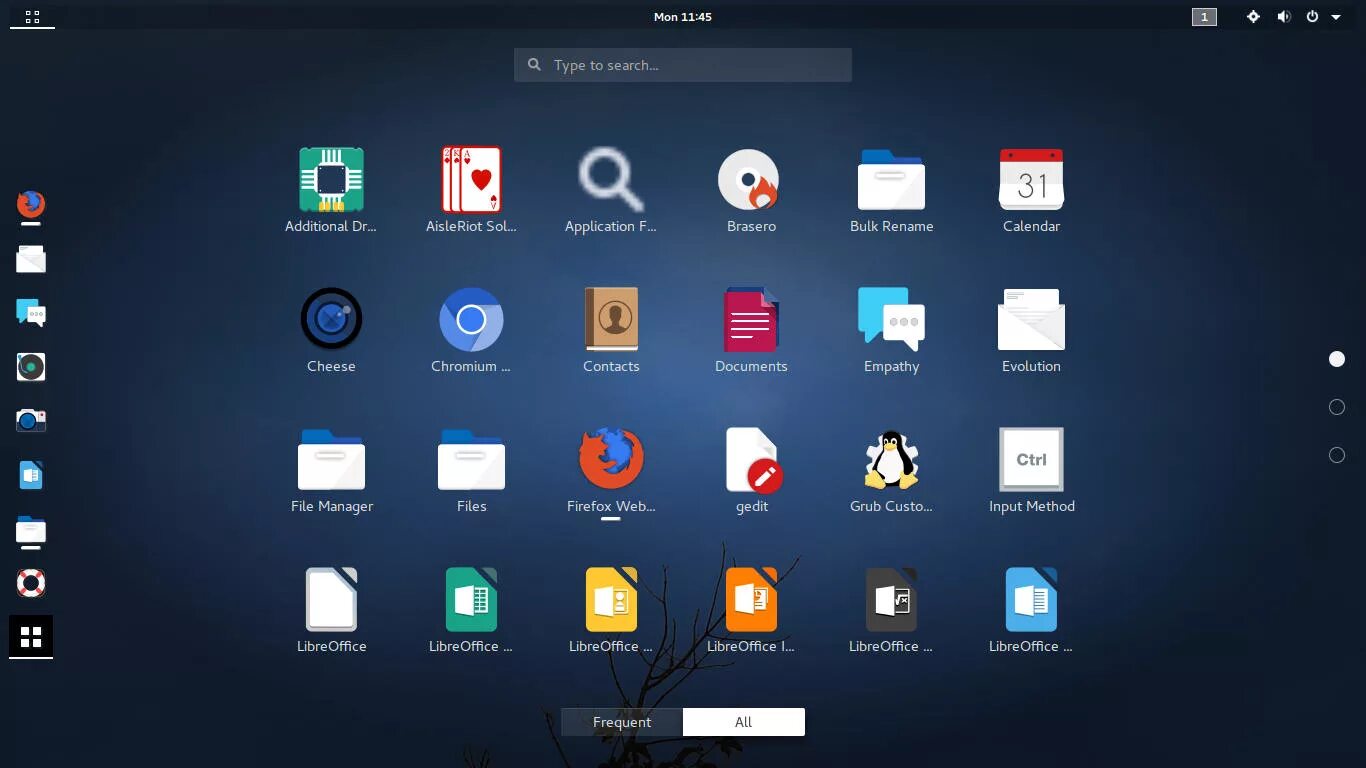Launch blue LibreOffice Writer in the grid
Image resolution: width=1366 pixels, height=768 pixels.
pos(1031,600)
